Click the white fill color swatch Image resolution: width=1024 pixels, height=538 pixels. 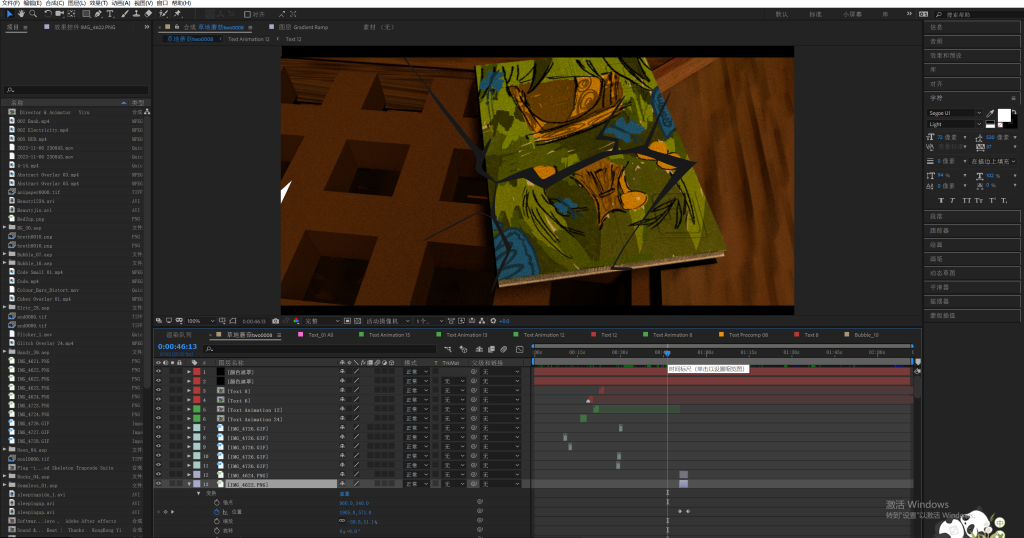tap(1004, 116)
